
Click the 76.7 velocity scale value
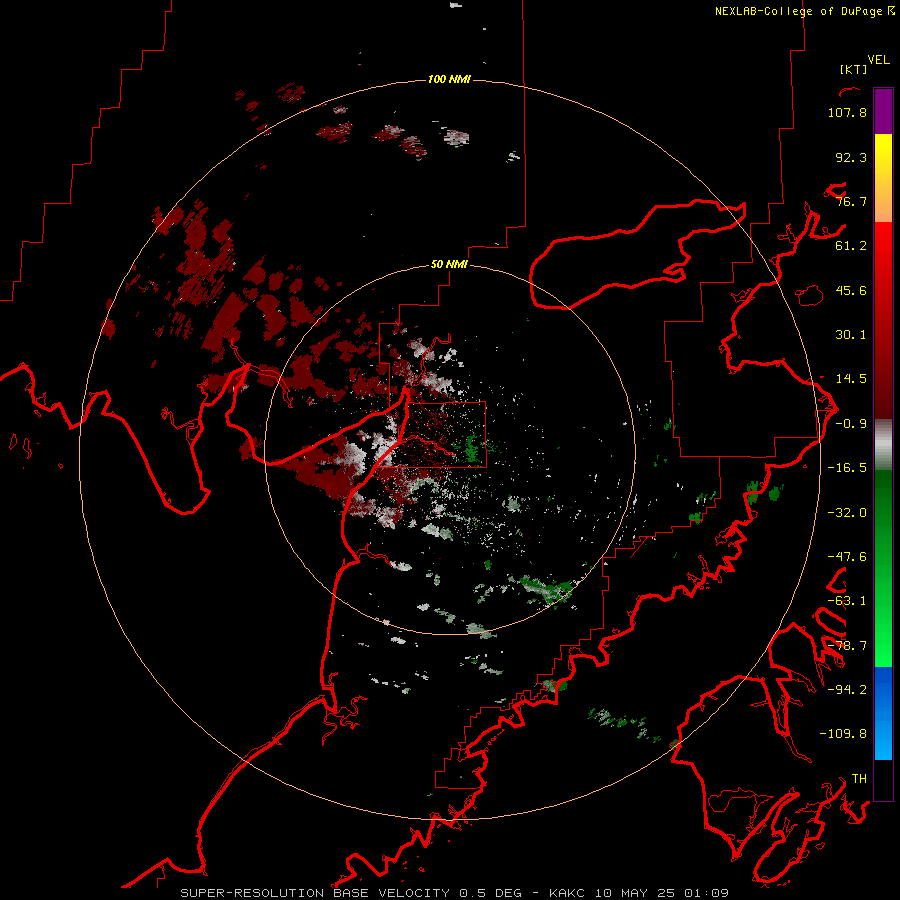pyautogui.click(x=851, y=201)
